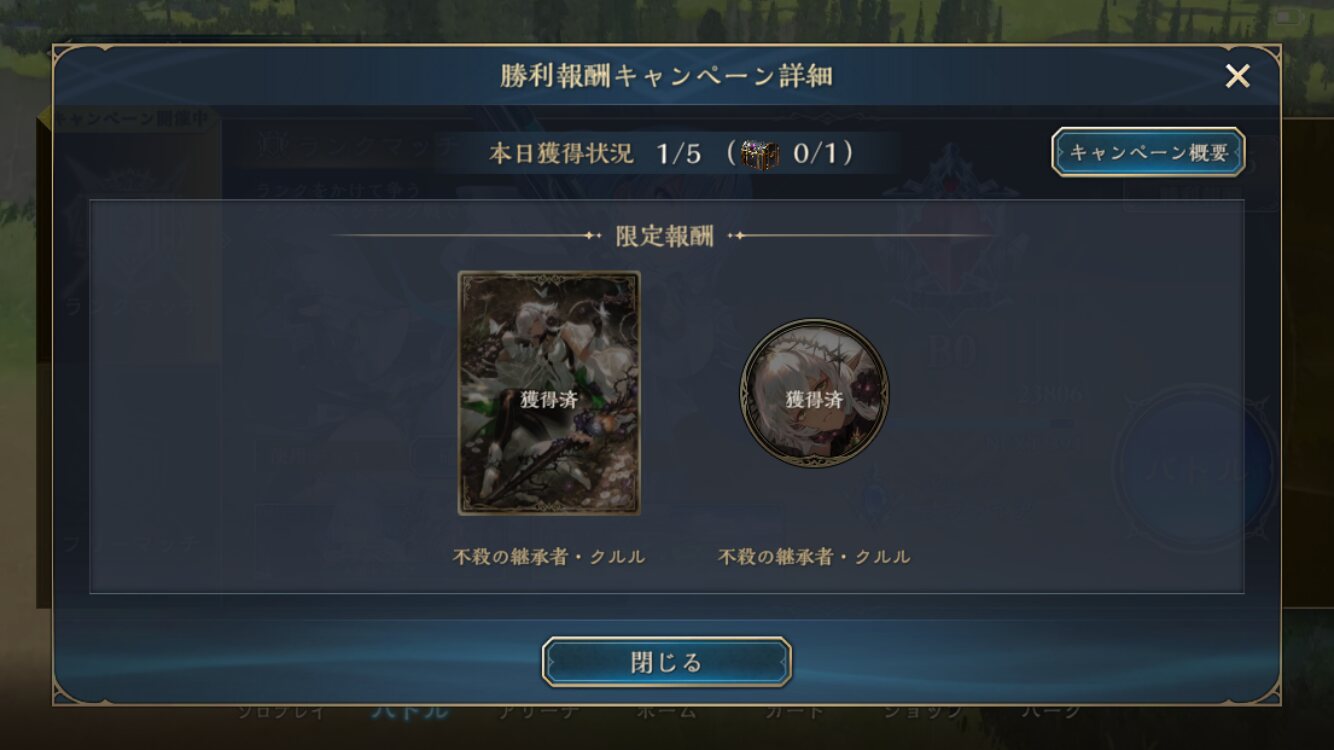The image size is (1334, 750).
Task: Click the 不殺の継承者・クルル text under the emblem
Action: point(814,557)
